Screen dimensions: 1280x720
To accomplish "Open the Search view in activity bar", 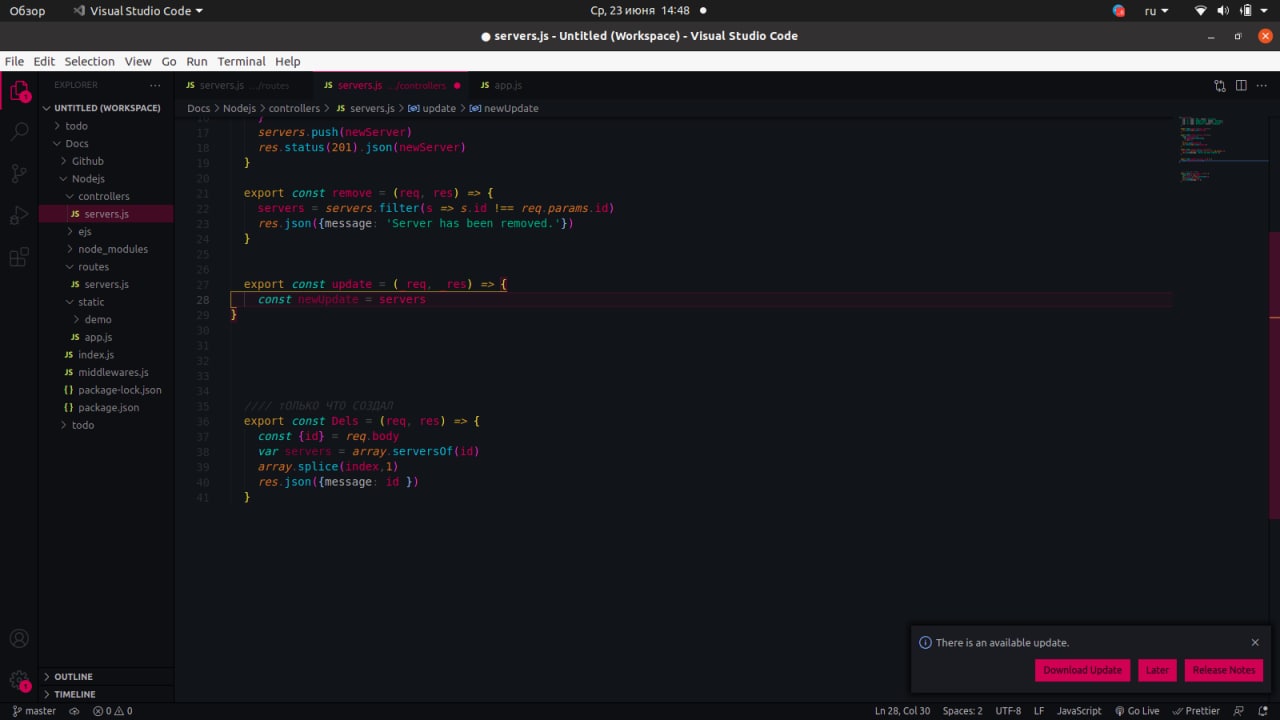I will pyautogui.click(x=19, y=131).
